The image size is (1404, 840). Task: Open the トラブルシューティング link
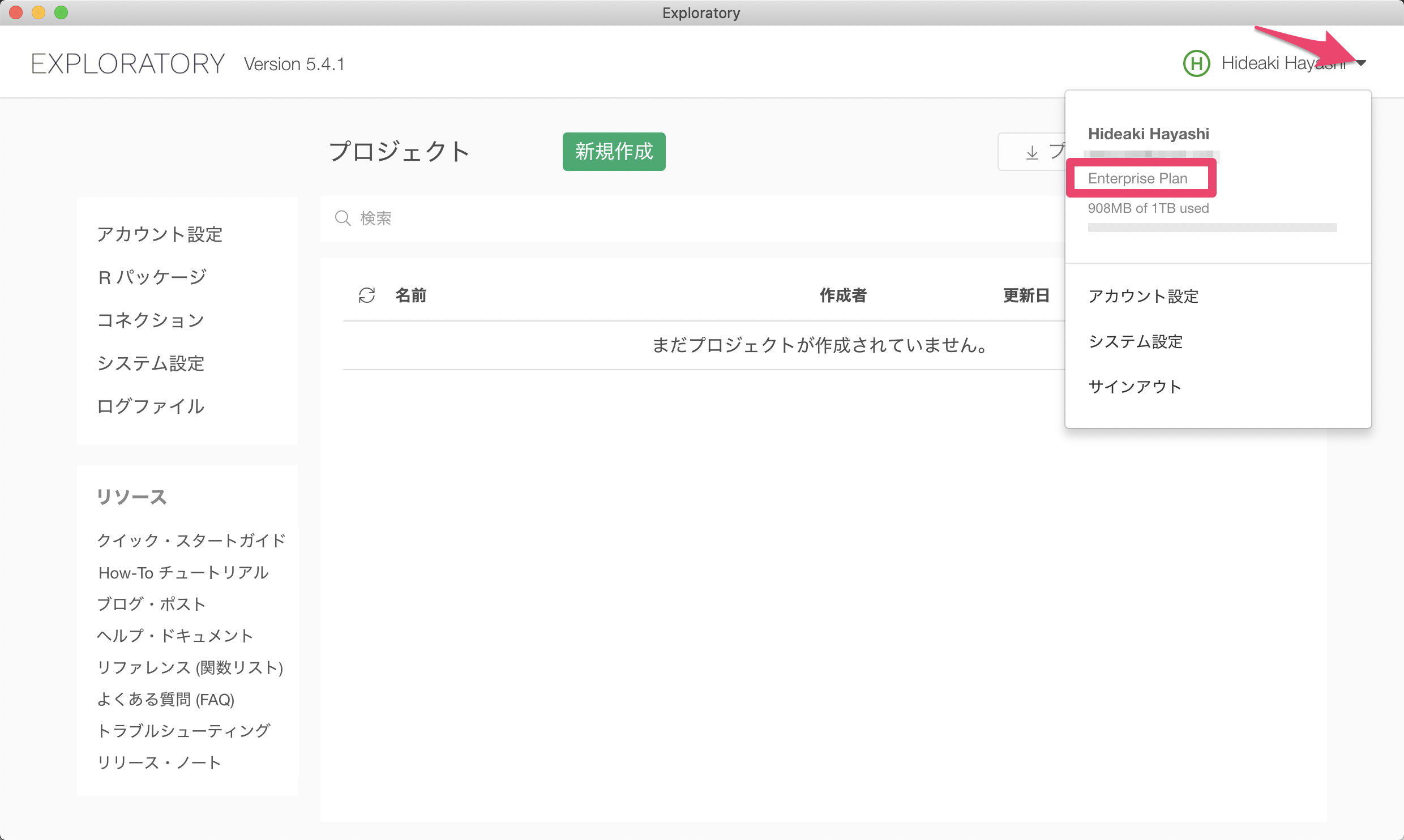pos(183,731)
